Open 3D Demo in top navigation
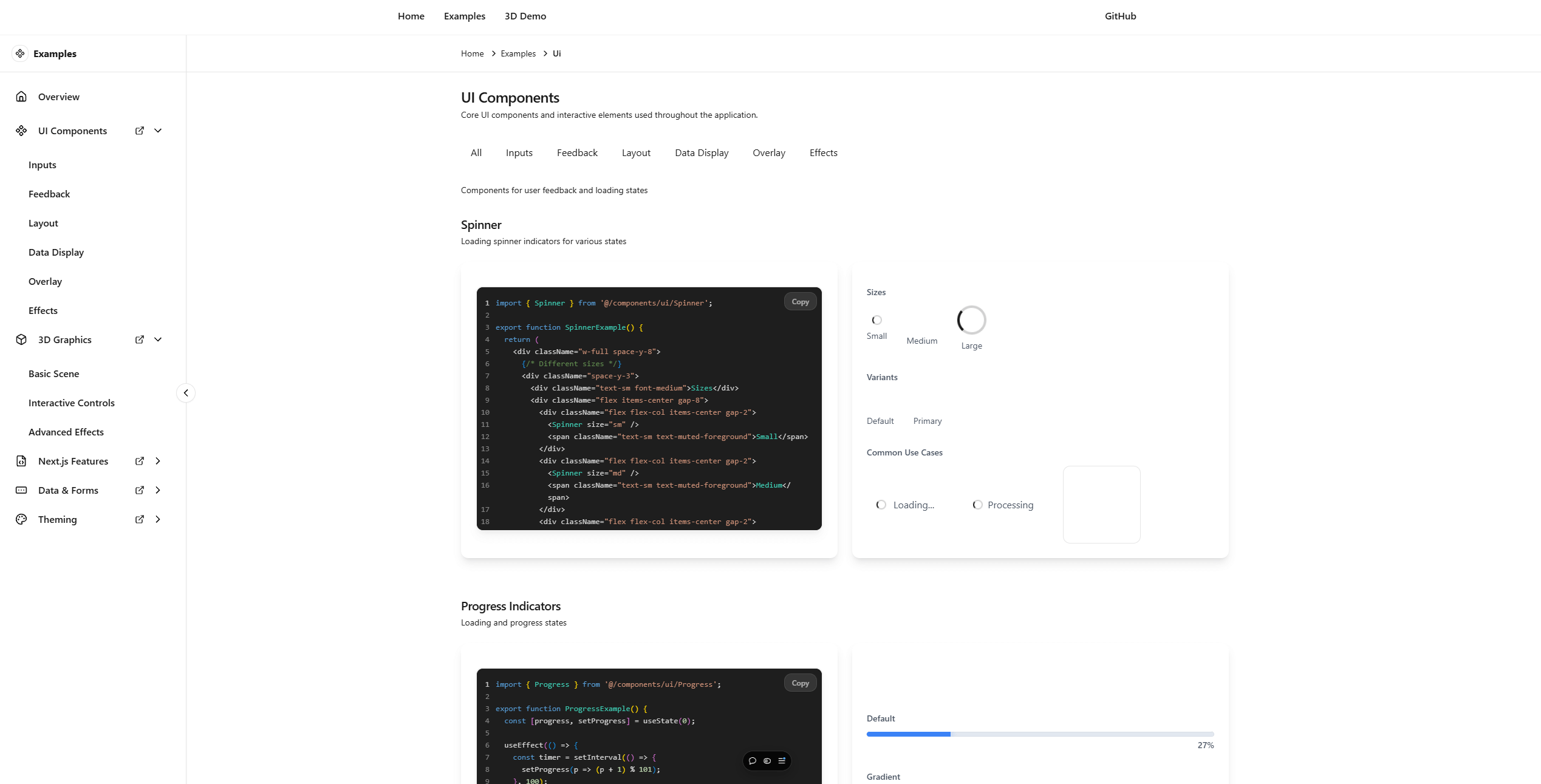This screenshot has width=1541, height=784. coord(525,16)
